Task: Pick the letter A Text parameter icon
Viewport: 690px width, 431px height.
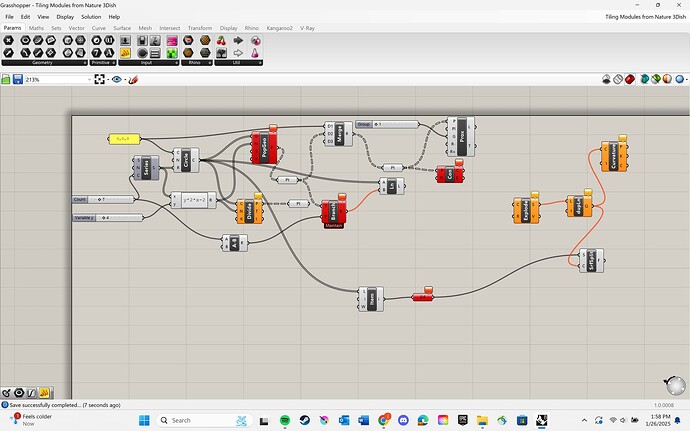Action: (x=109, y=53)
